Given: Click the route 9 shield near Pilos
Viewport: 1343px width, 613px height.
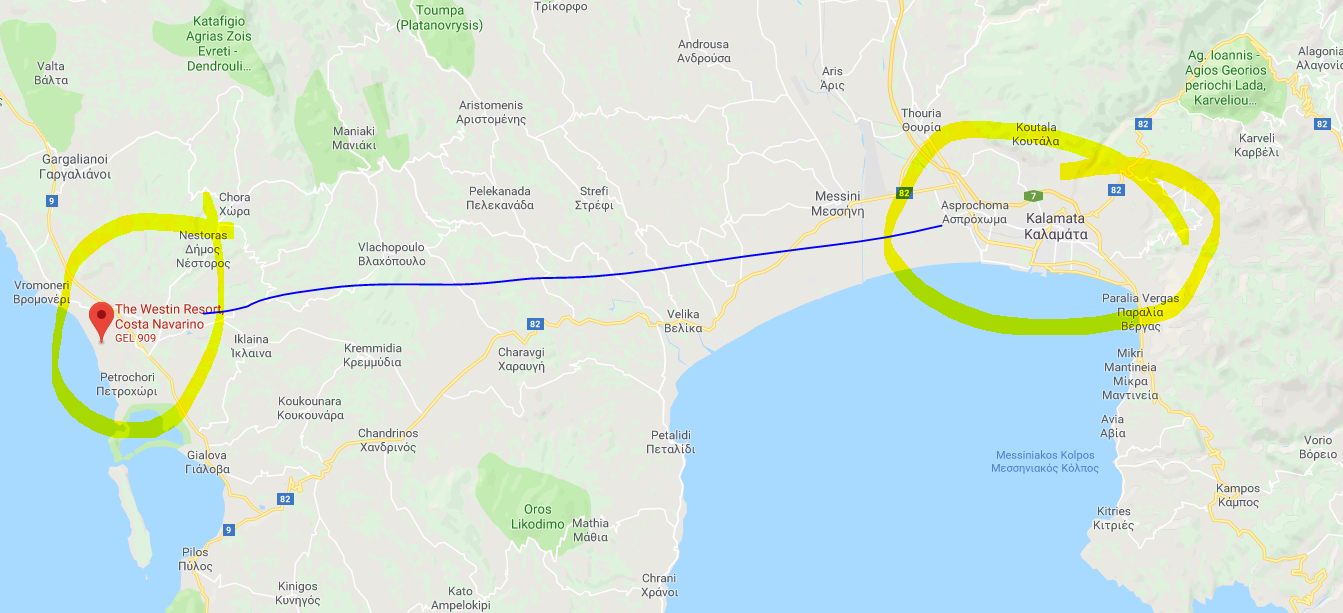Looking at the screenshot, I should [229, 530].
